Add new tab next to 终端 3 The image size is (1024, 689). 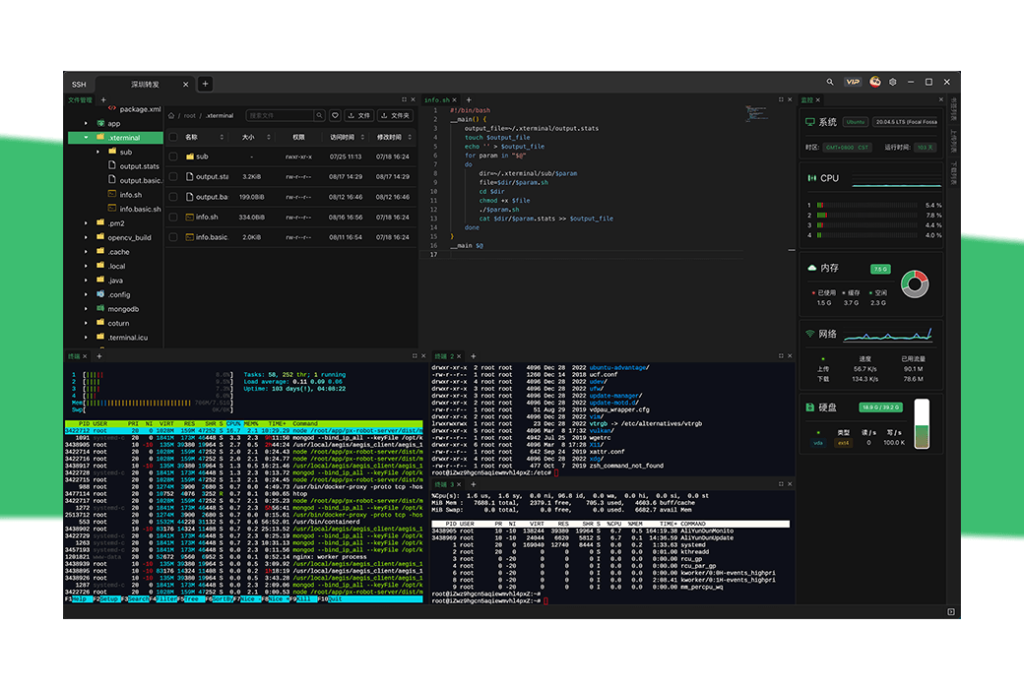click(x=473, y=484)
